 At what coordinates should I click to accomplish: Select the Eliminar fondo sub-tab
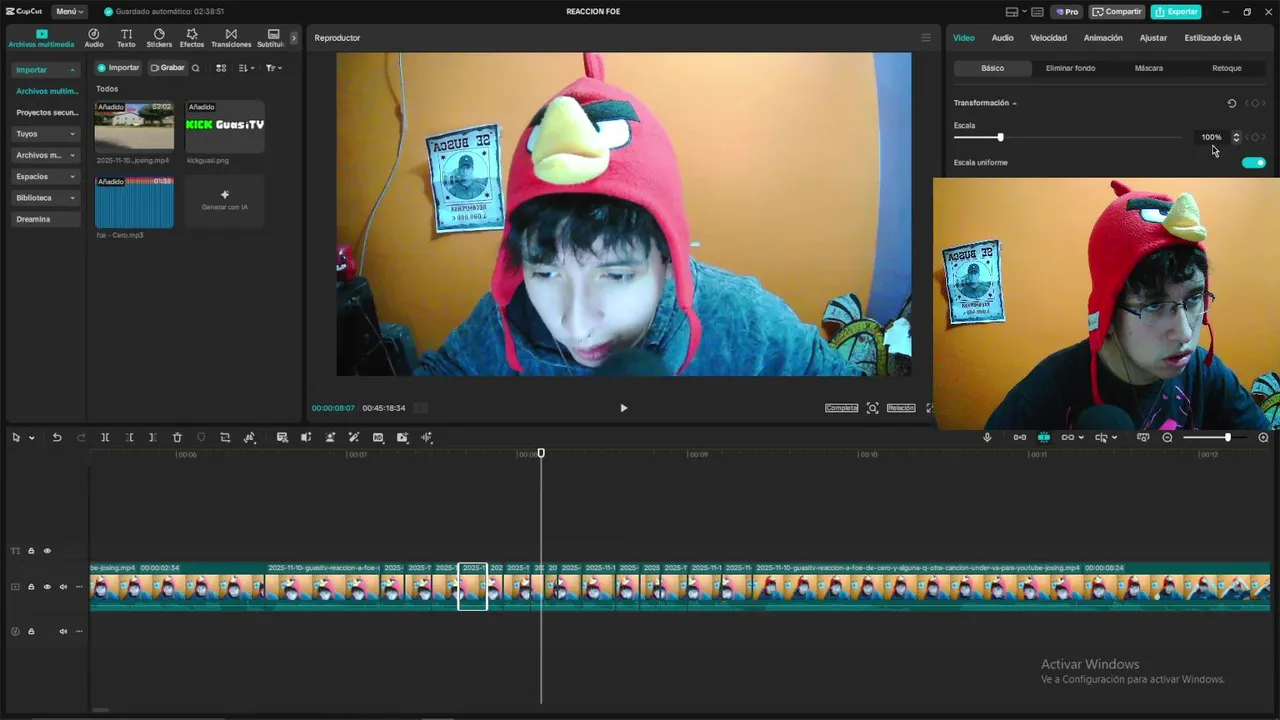coord(1070,68)
